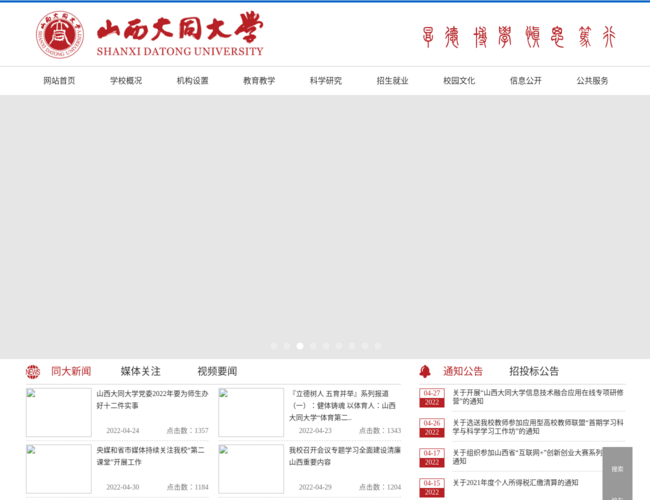Open the 学校概况 menu item
Viewport: 650px width, 500px height.
(126, 81)
